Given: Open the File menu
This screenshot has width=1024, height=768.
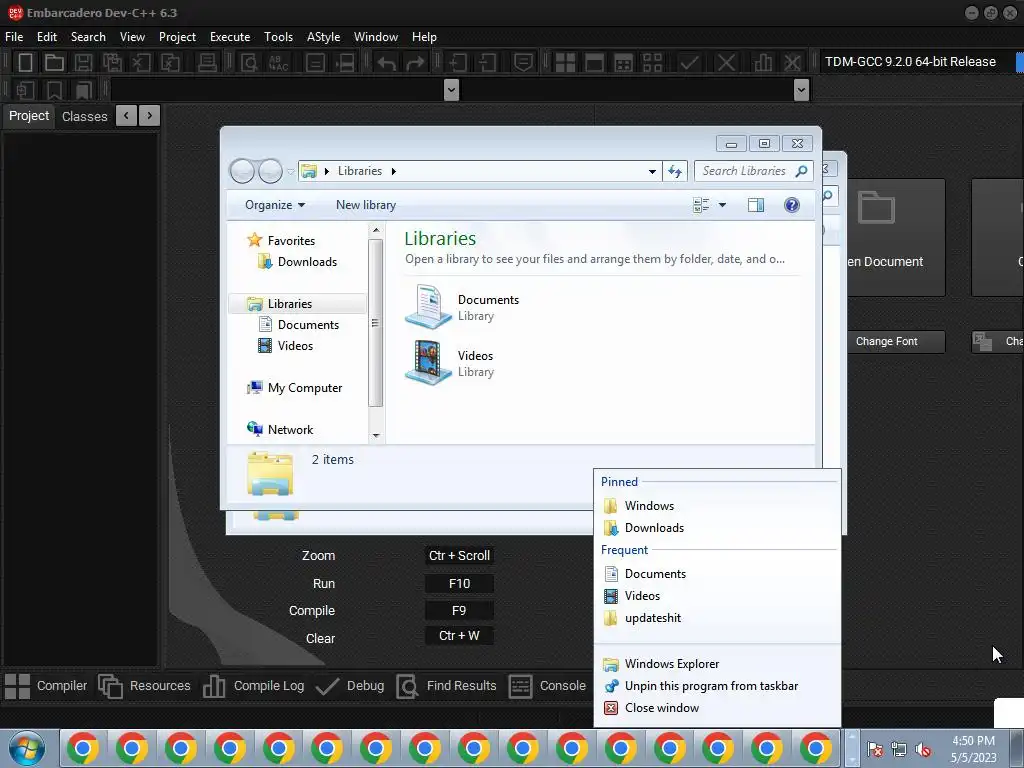Looking at the screenshot, I should point(14,37).
